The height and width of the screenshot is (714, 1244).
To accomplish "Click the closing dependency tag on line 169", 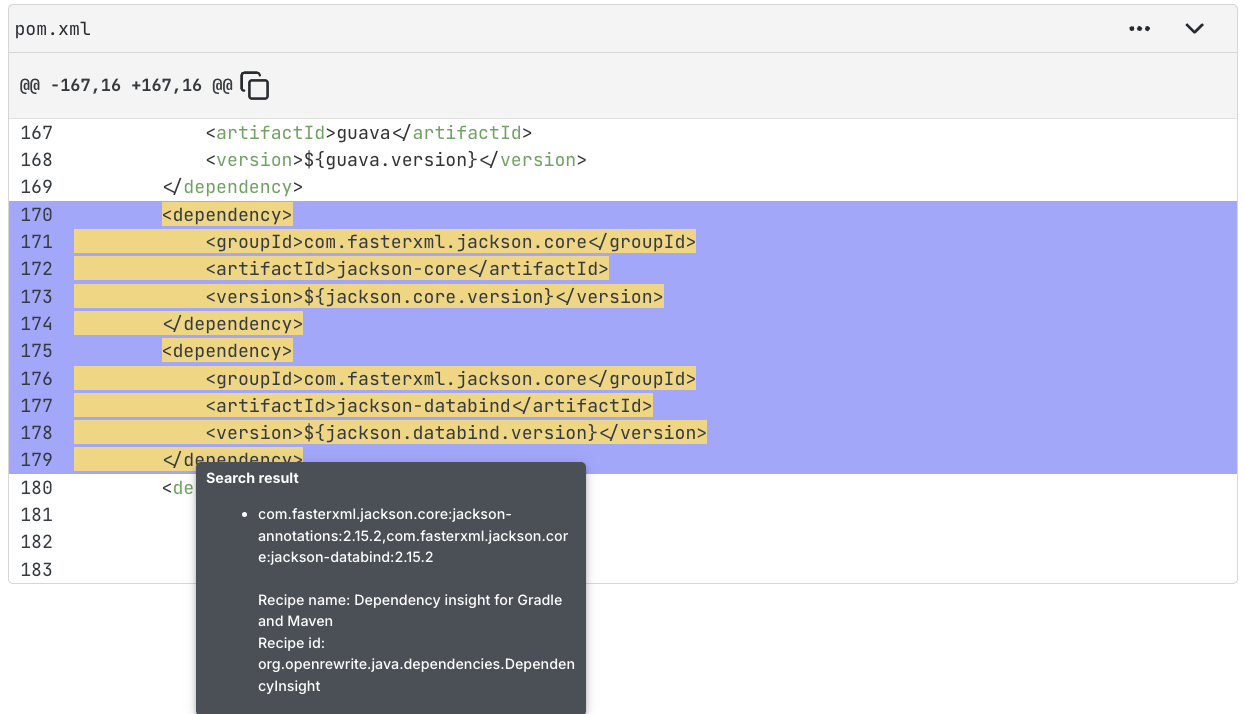I will (x=232, y=187).
